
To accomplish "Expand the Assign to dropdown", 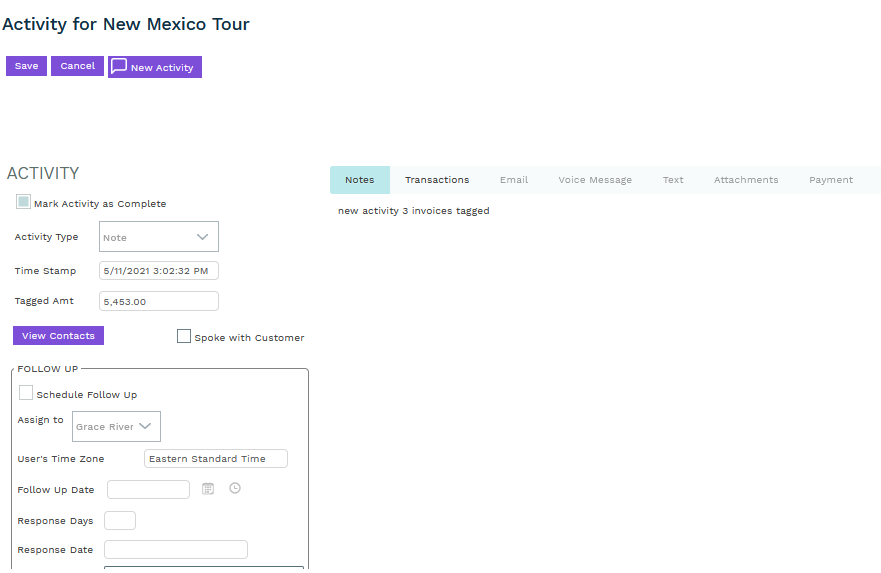I will (x=117, y=427).
